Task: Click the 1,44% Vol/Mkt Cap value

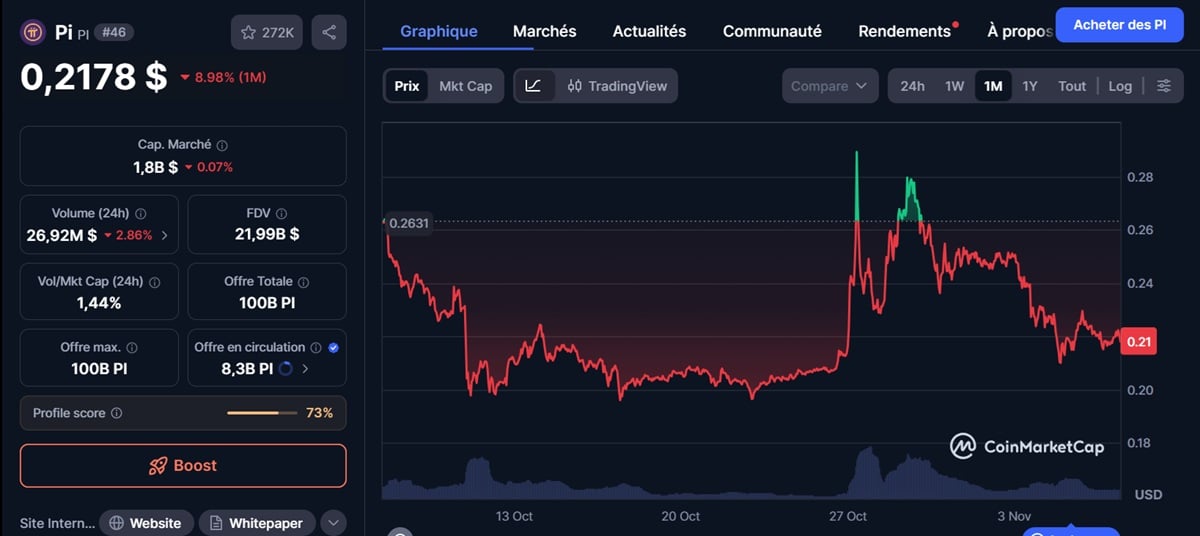Action: pos(98,302)
